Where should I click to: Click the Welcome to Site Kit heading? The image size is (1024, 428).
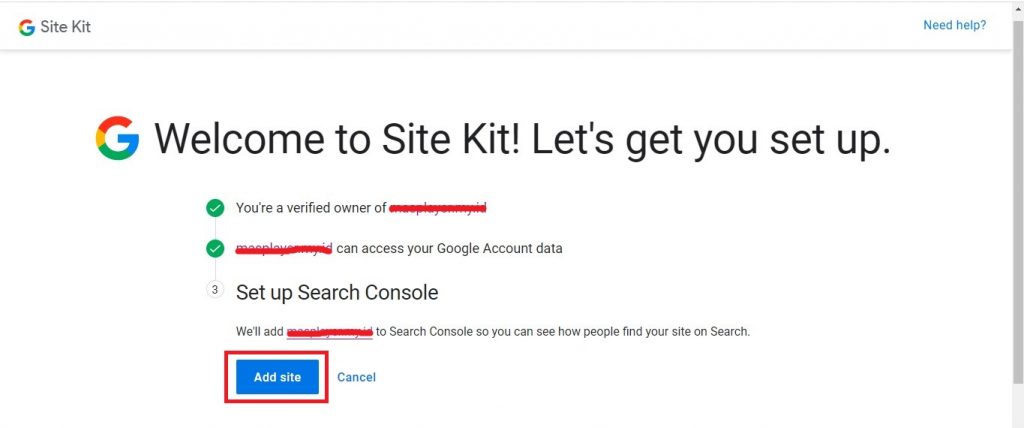522,139
